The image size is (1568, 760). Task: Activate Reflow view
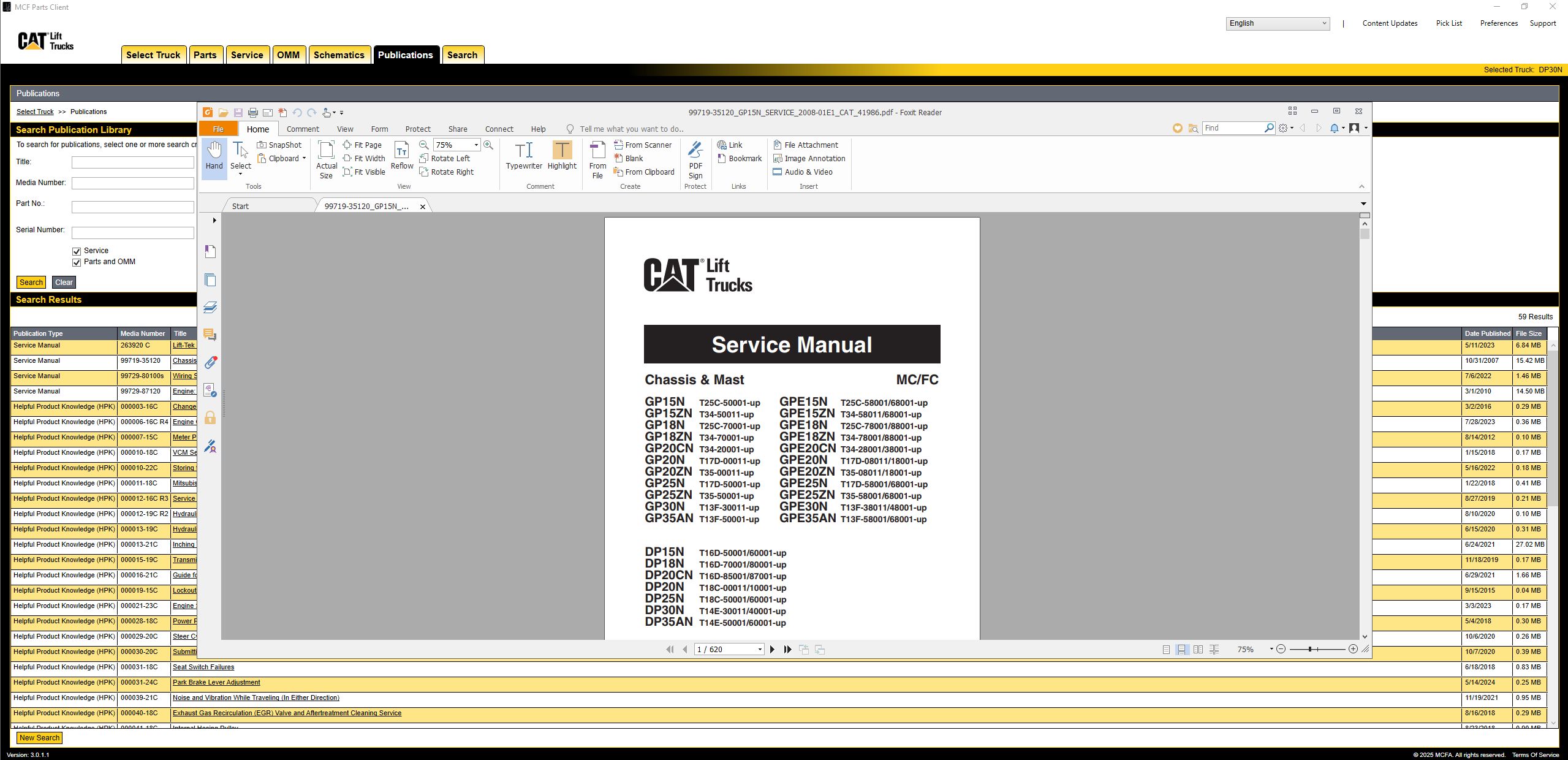(402, 156)
